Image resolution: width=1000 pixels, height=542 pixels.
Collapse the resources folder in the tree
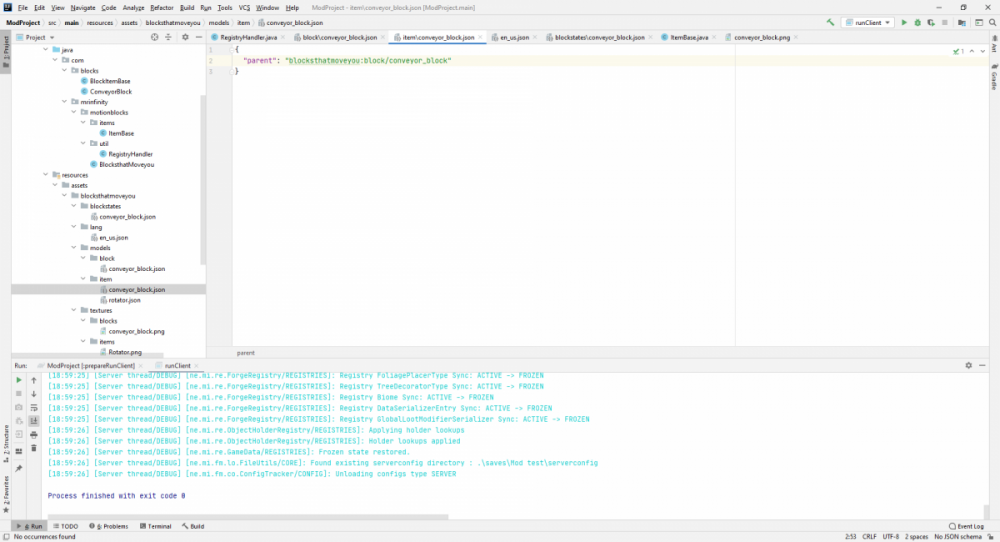46,175
